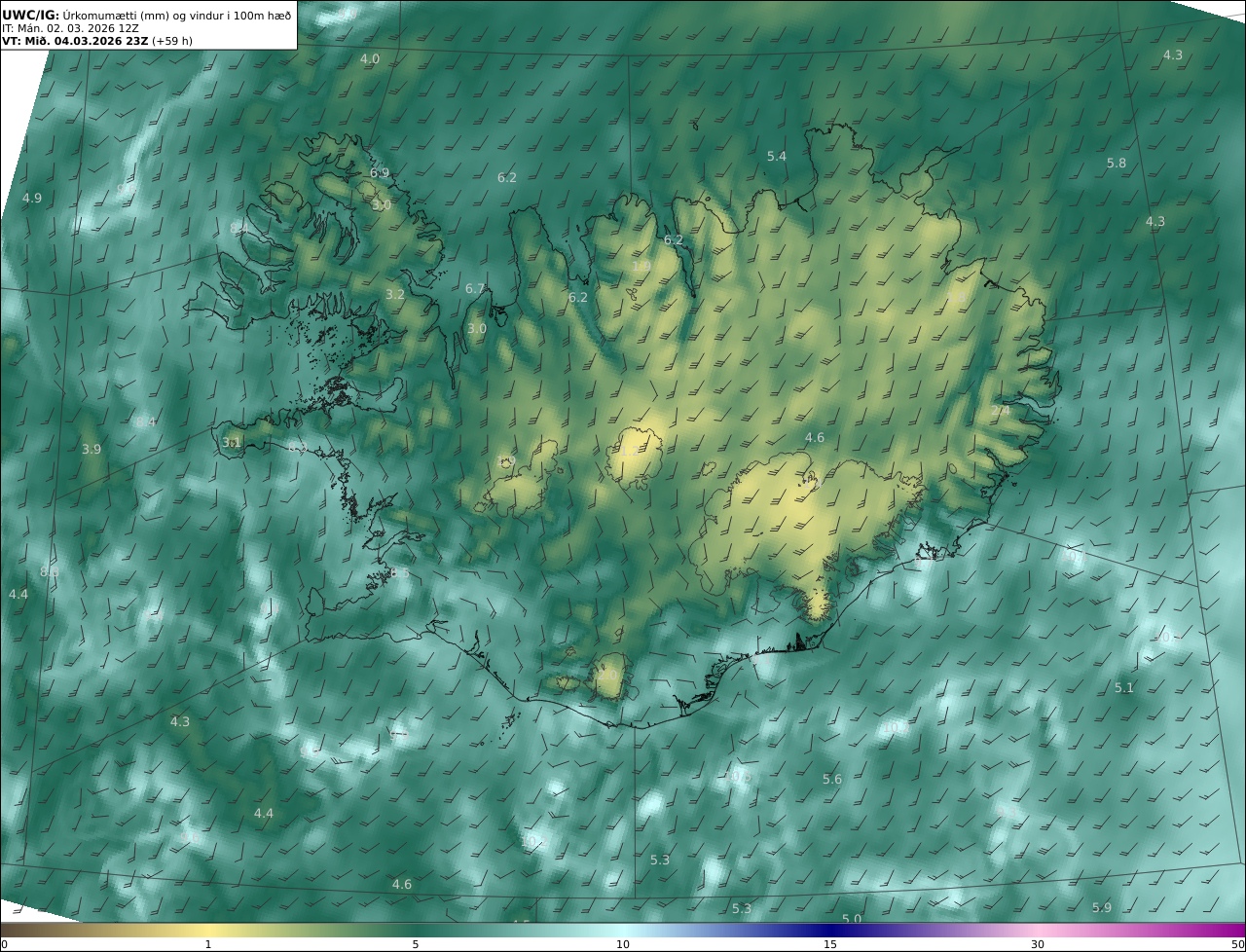Click the 5.6 value label south of Iceland
Screen dimensions: 1246x952
pyautogui.click(x=832, y=780)
